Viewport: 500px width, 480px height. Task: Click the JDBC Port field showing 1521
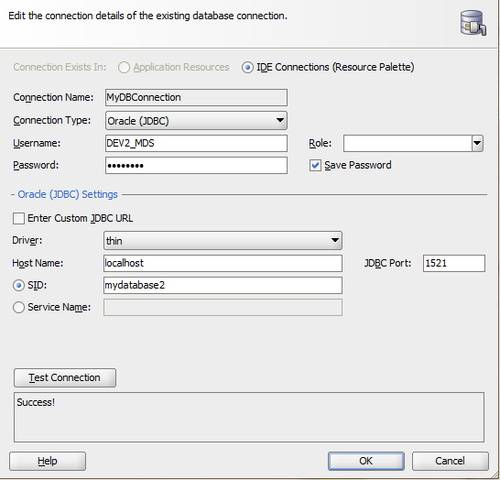pyautogui.click(x=454, y=263)
